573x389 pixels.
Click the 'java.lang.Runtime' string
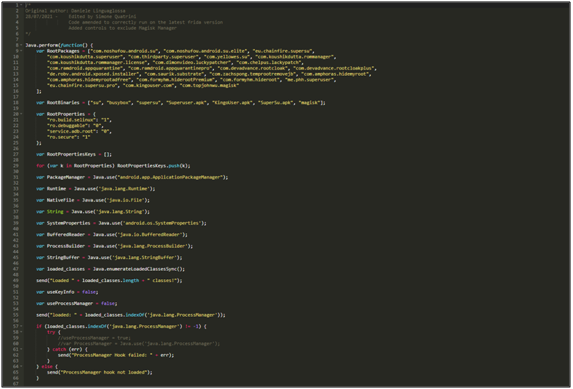123,189
